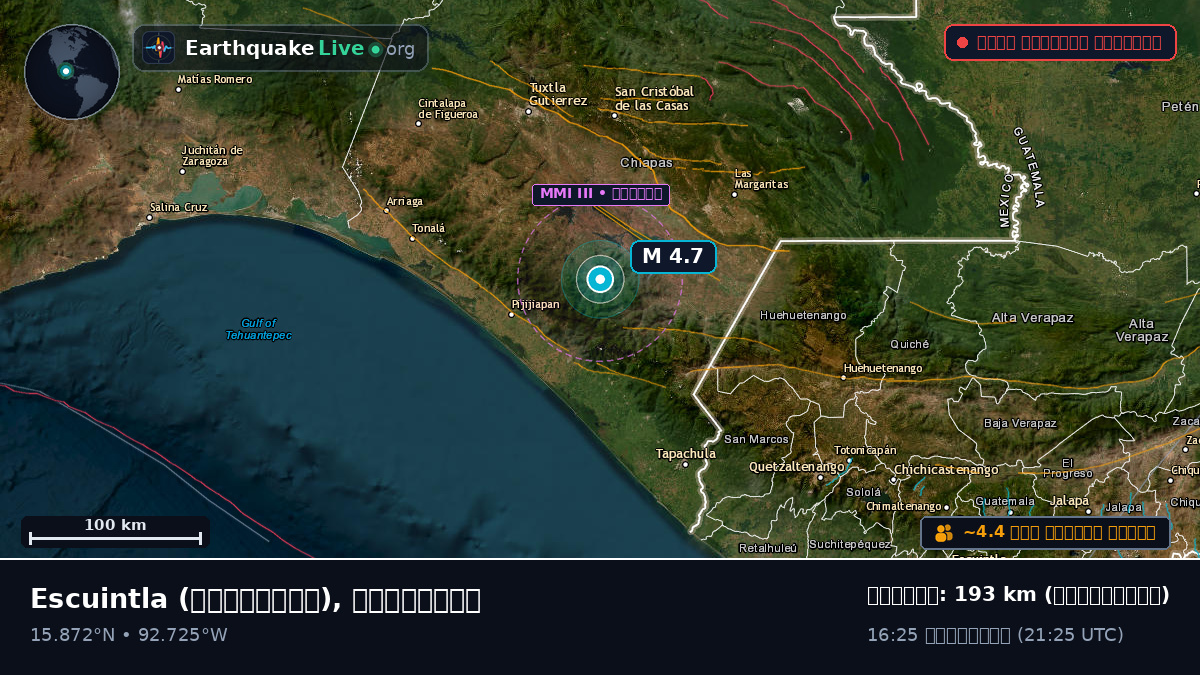
Task: Click the Gulf of Tehuantepec label
Action: point(258,329)
